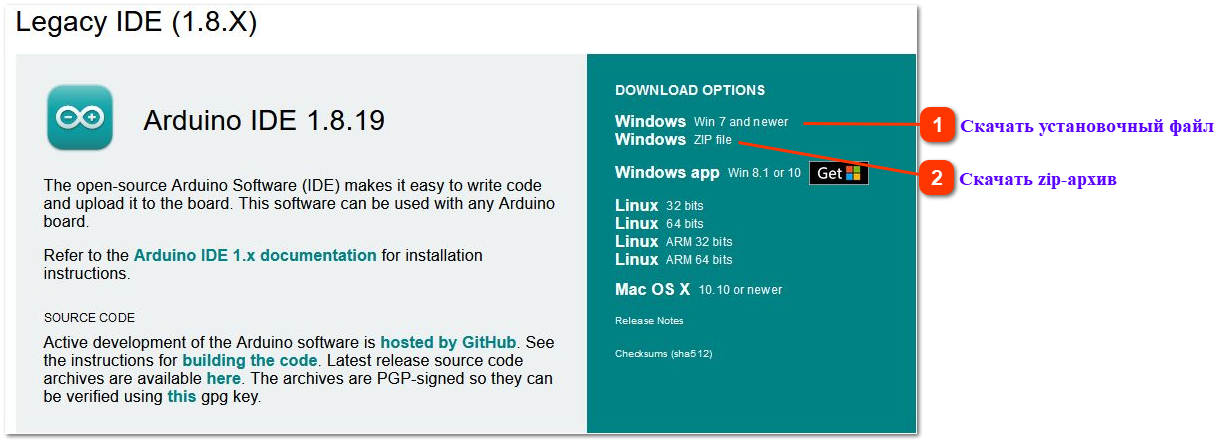Open Arduino IDE 1.x documentation link
Screen dimensions: 1230x443
[255, 255]
